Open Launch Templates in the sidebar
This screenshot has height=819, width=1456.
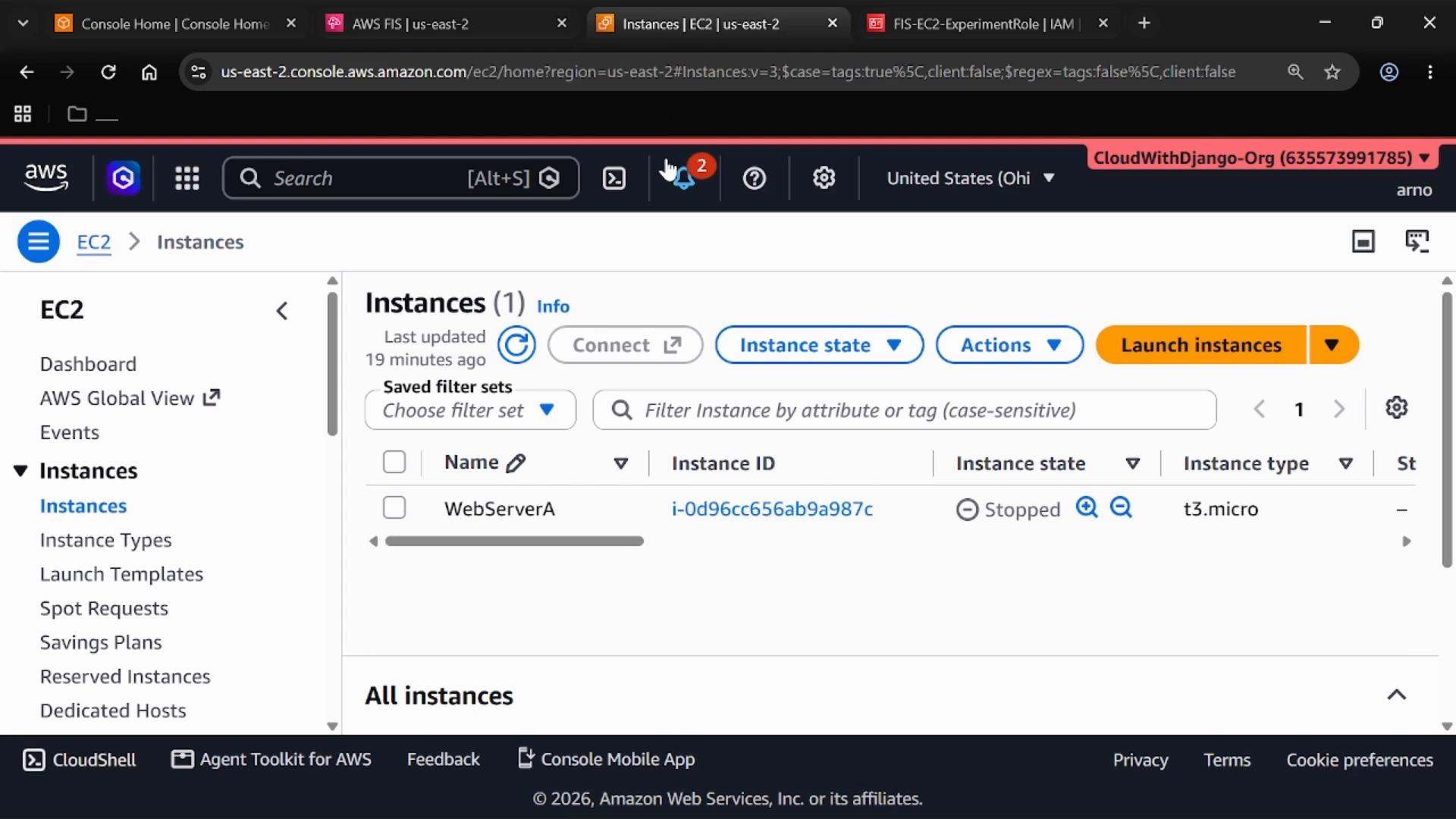click(x=121, y=574)
